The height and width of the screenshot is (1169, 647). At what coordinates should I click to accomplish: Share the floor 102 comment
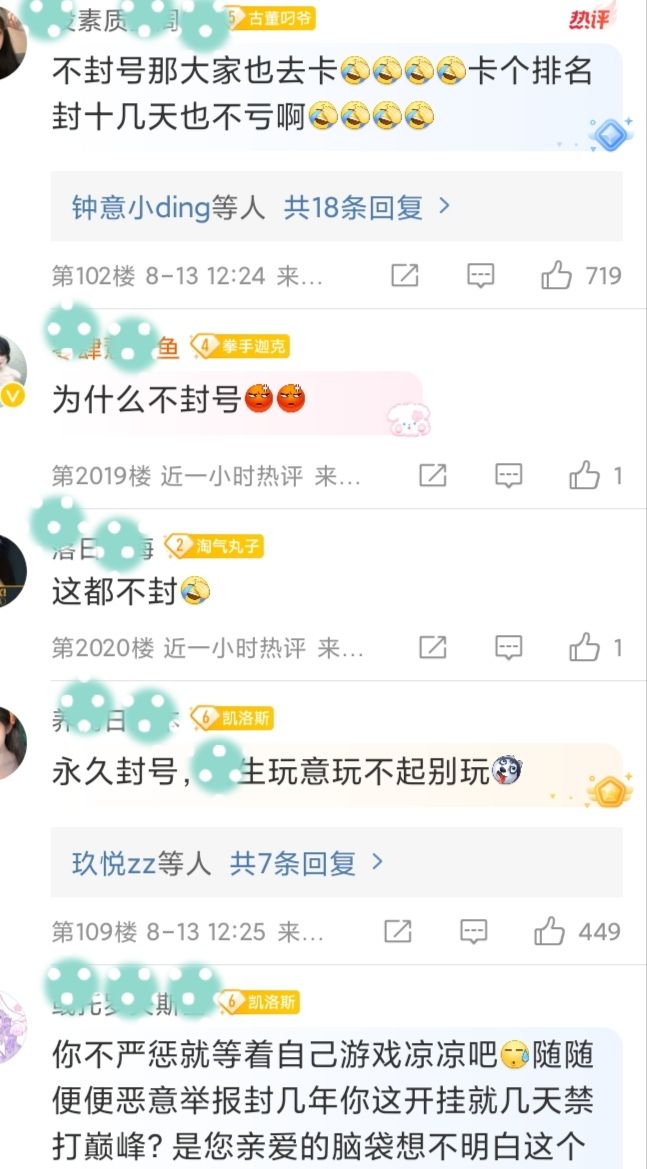405,276
